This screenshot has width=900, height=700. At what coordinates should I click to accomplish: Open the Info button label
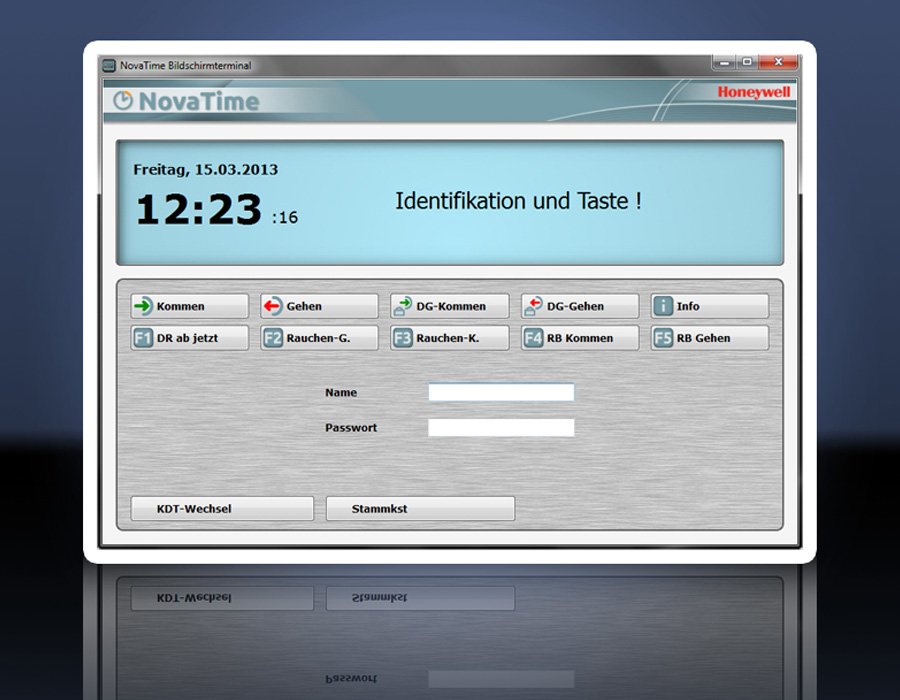688,306
